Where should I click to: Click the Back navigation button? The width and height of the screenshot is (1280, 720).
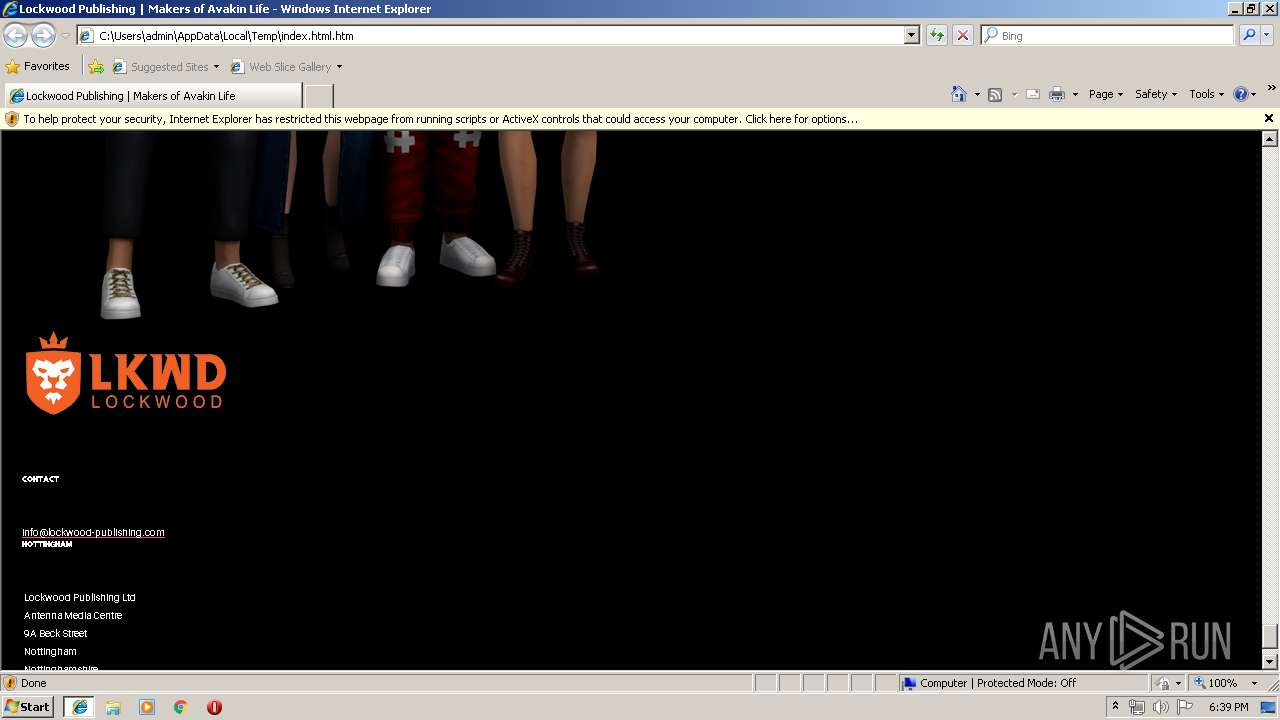[x=16, y=36]
